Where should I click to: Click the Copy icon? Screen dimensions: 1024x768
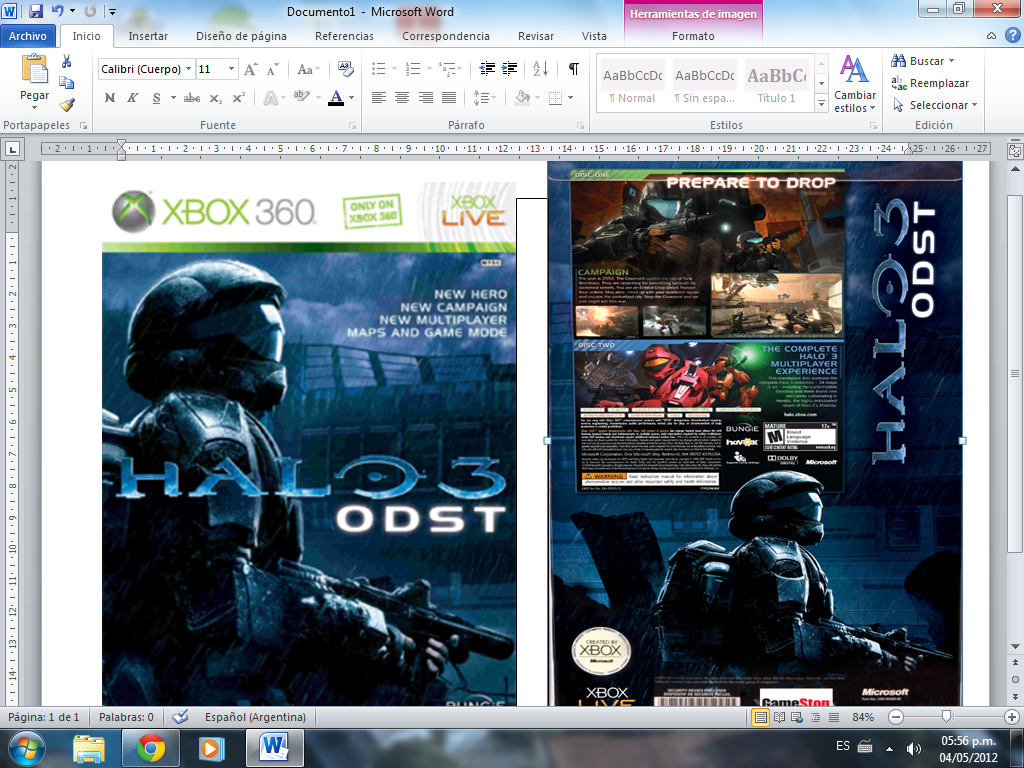tap(67, 83)
